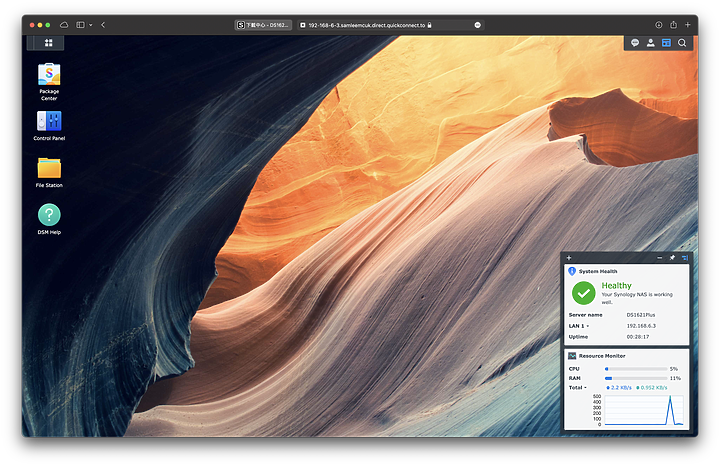
Task: Click the quickconnect.to address bar
Action: [390, 25]
